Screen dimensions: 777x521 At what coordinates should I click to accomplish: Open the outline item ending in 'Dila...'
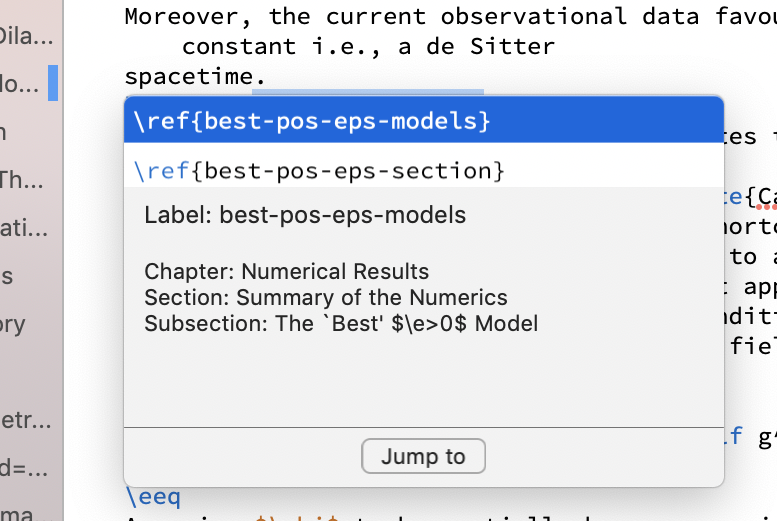tap(15, 36)
